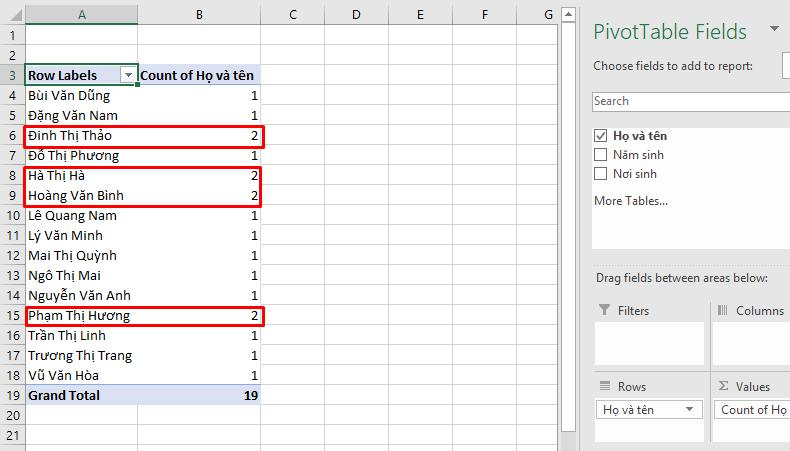Select count value for Phạm Thị Hương
The image size is (790, 451).
pyautogui.click(x=199, y=315)
